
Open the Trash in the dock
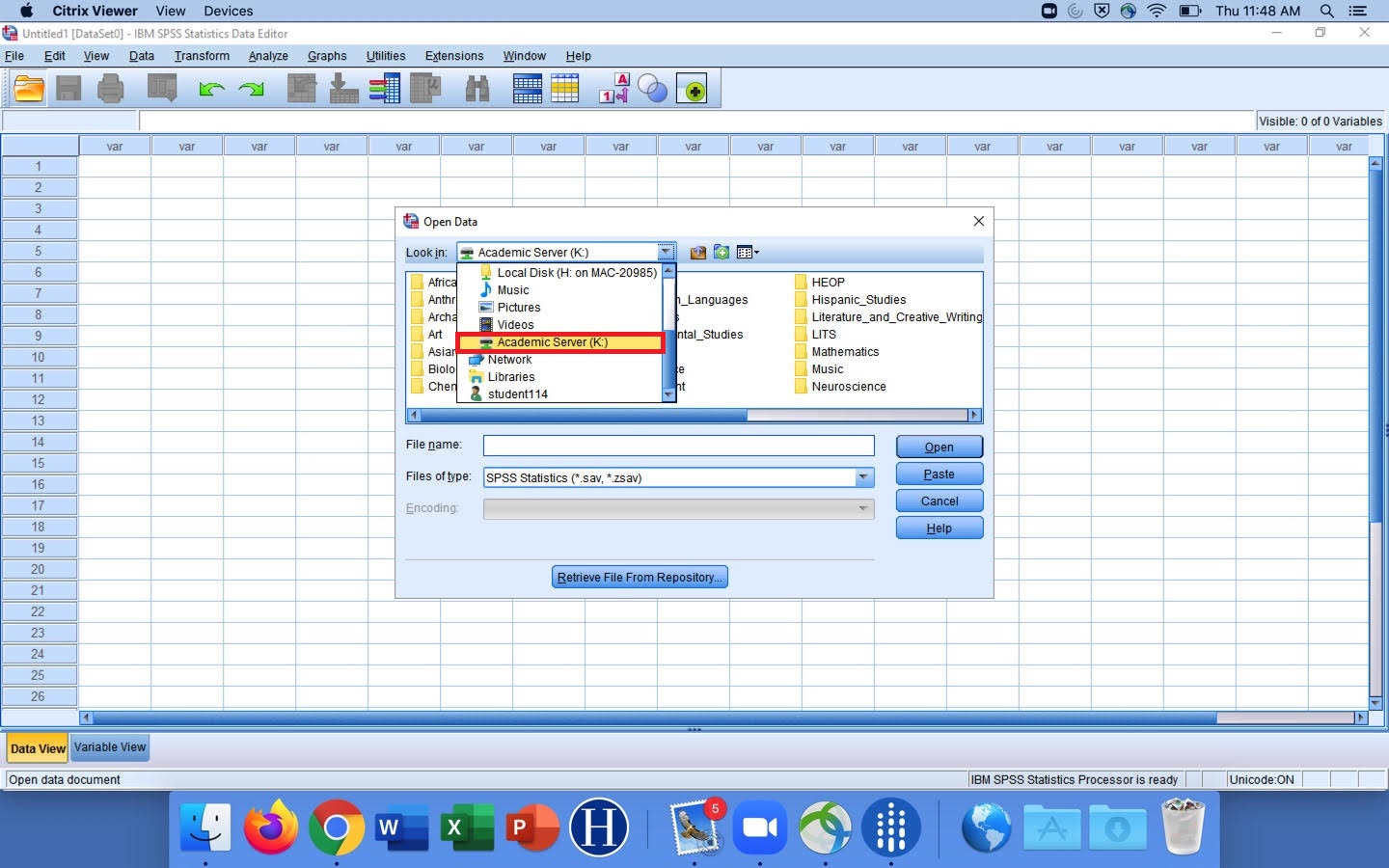[1184, 827]
